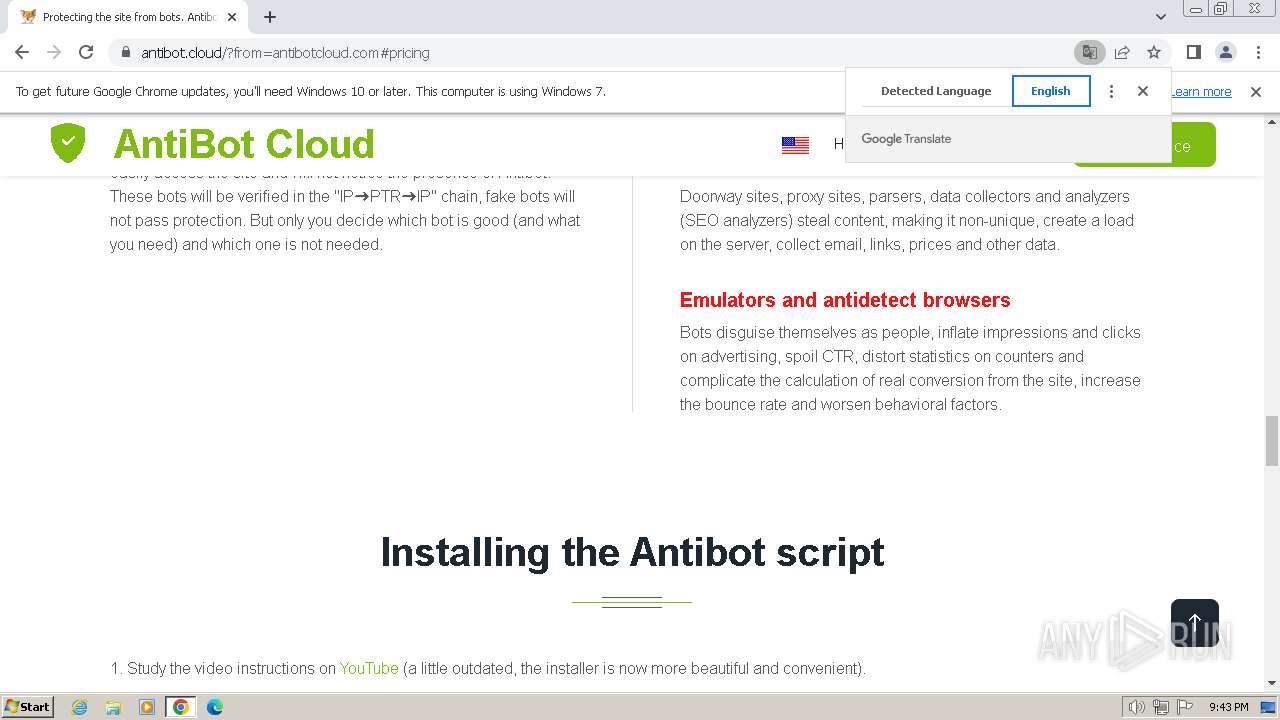Viewport: 1280px width, 720px height.
Task: Share this page icon
Action: point(1122,52)
